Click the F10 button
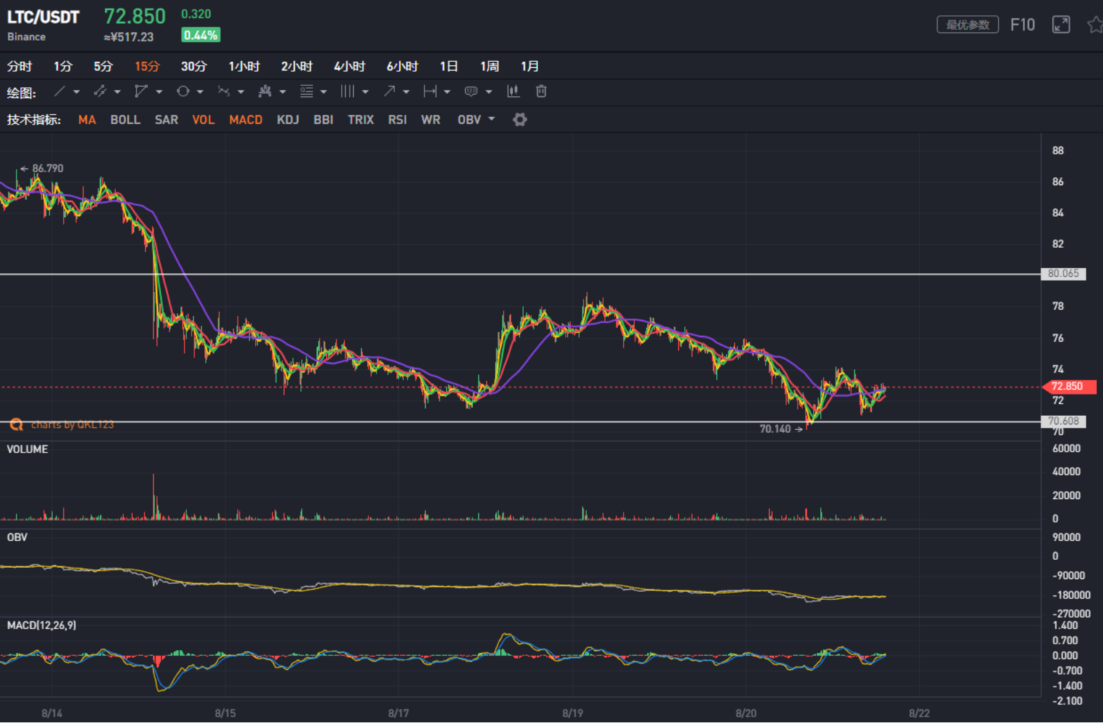1103x724 pixels. 1022,25
